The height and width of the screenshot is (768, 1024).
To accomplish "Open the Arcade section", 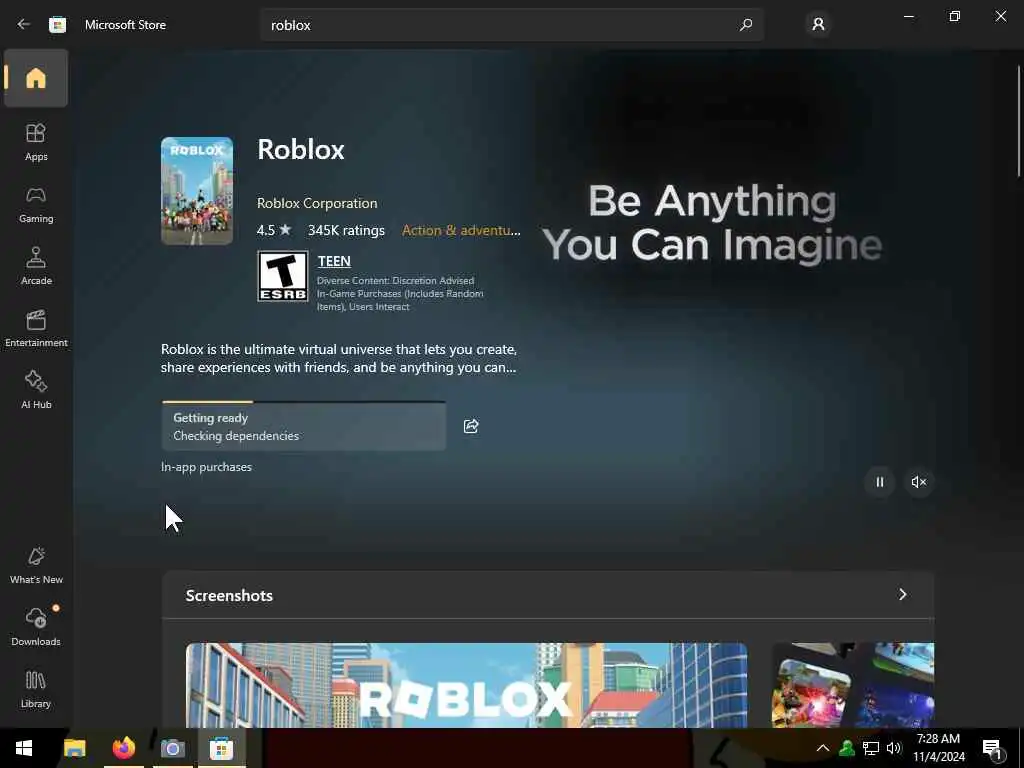I will 36,266.
